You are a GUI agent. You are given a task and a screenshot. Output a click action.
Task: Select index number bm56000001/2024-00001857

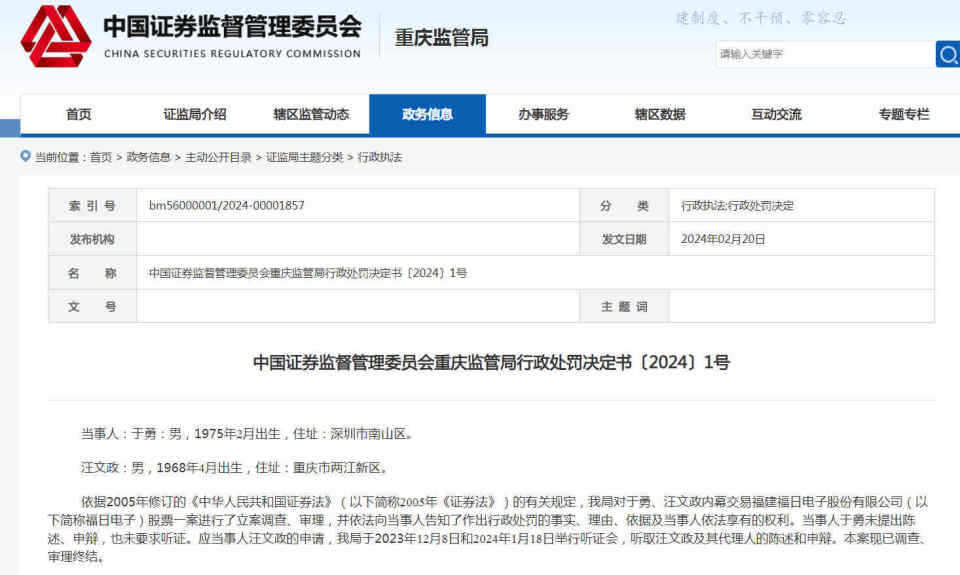[x=227, y=206]
